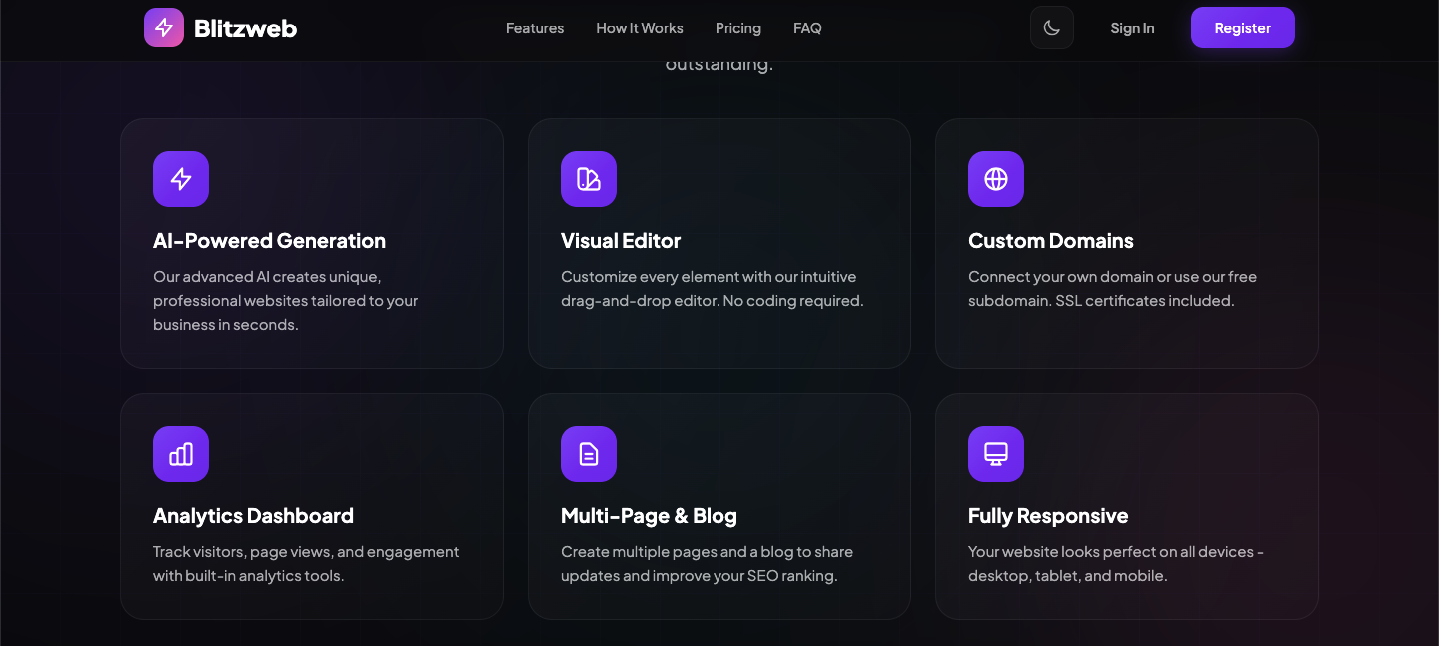Click the Analytics Dashboard card
Image resolution: width=1439 pixels, height=646 pixels.
311,506
